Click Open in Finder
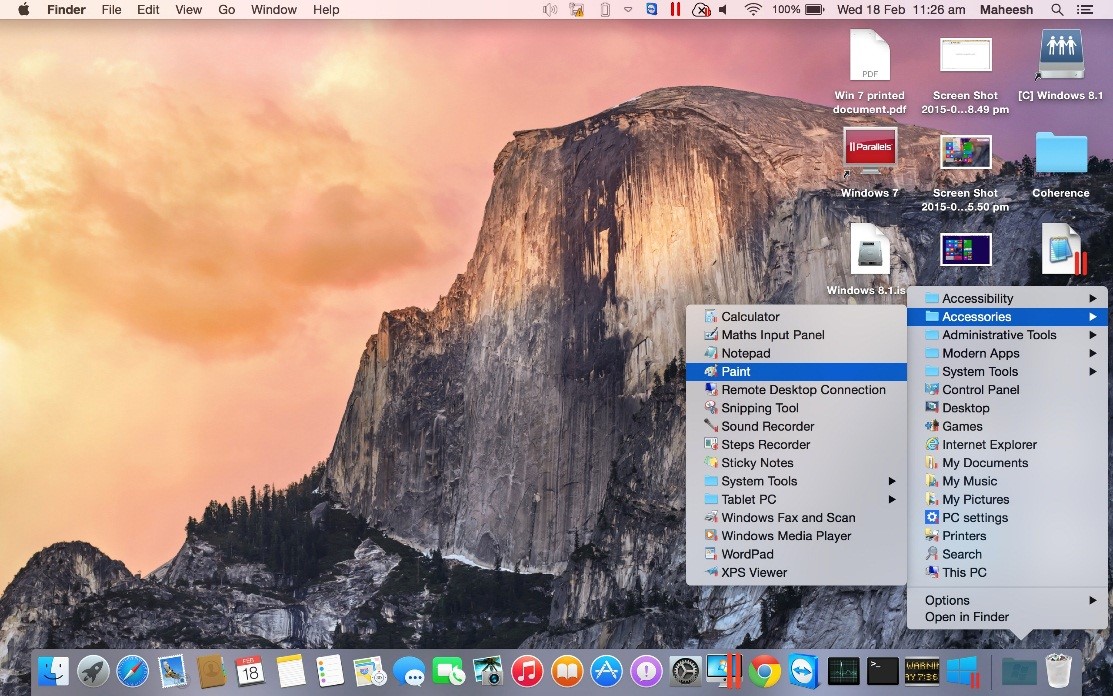This screenshot has height=696, width=1113. pyautogui.click(x=966, y=617)
